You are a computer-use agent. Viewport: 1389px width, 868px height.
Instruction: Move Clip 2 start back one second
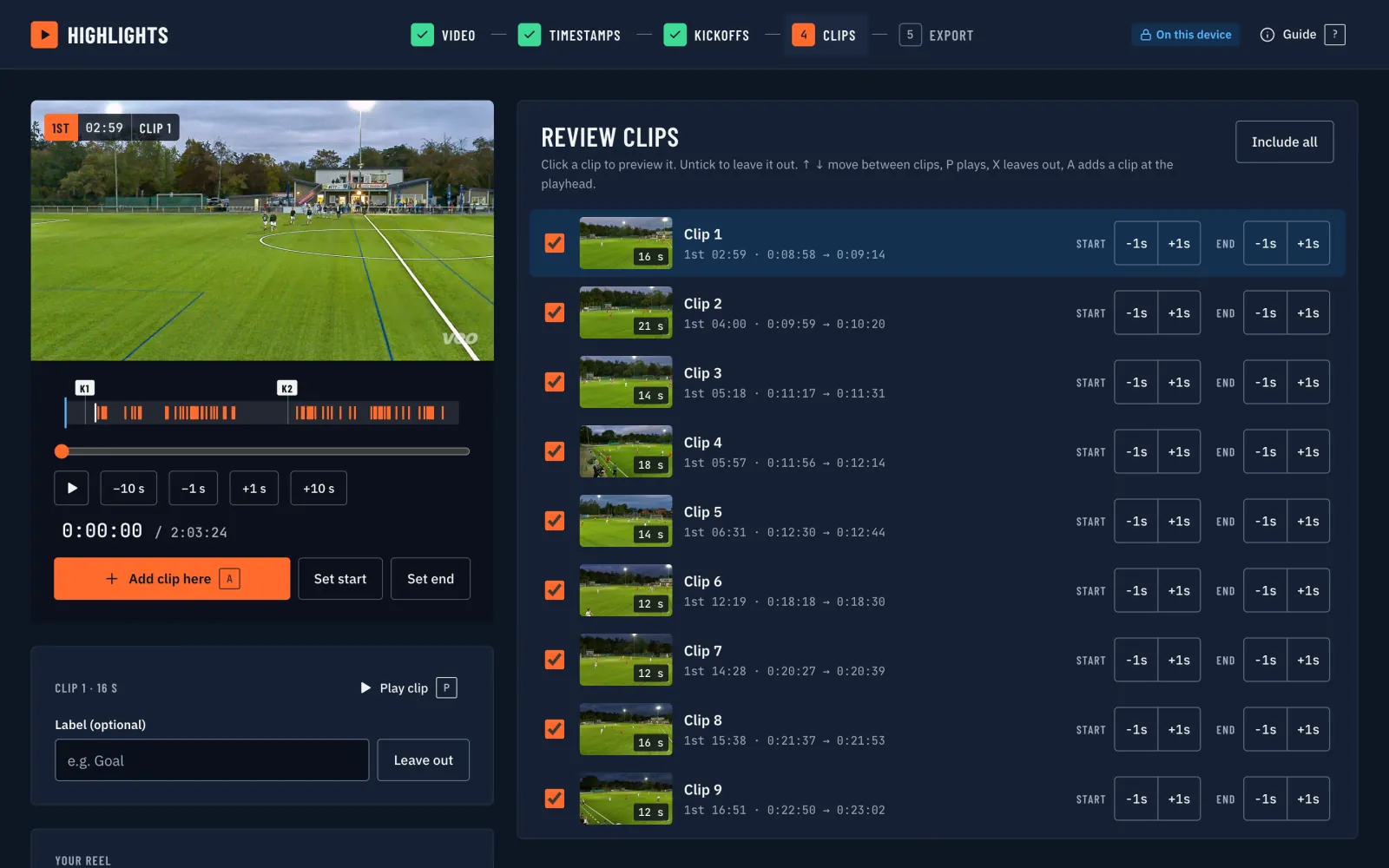point(1136,312)
